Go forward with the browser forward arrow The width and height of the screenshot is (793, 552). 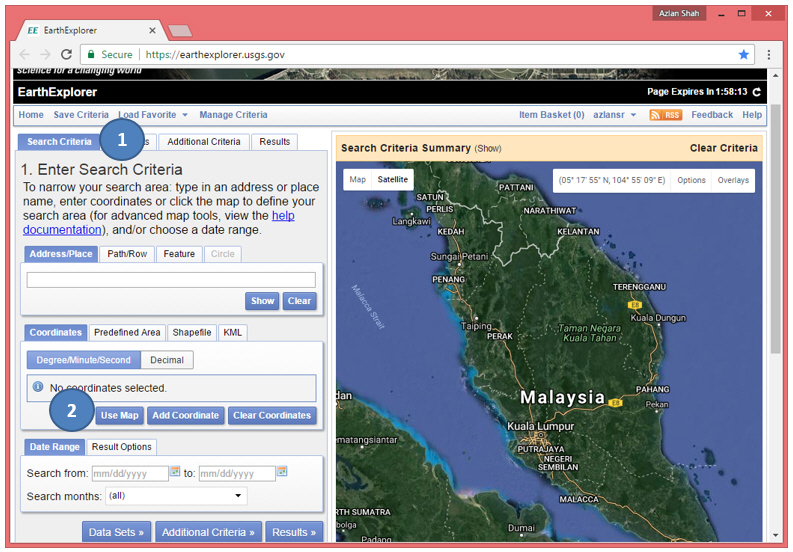(x=45, y=54)
